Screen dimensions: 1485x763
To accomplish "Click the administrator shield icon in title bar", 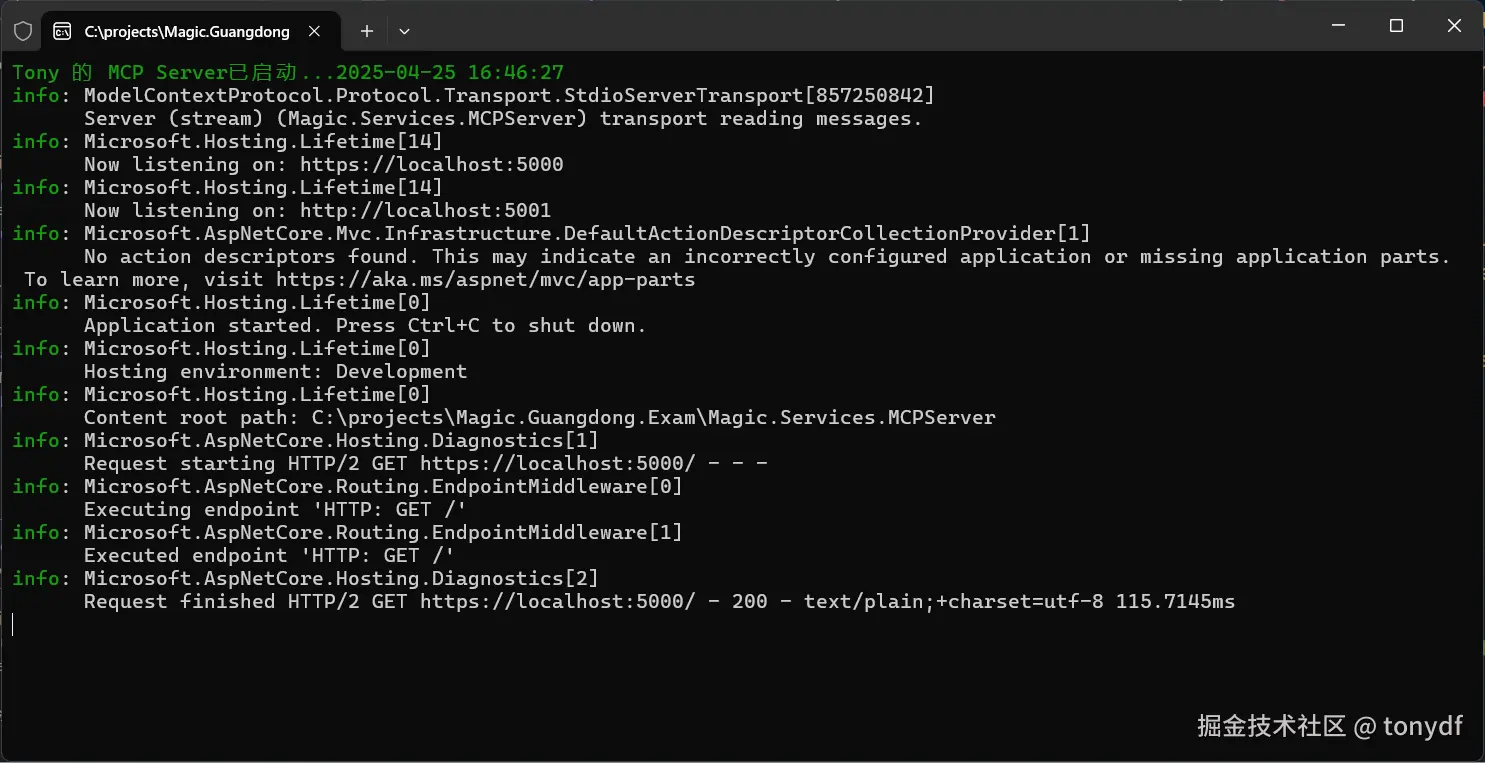I will (x=22, y=31).
